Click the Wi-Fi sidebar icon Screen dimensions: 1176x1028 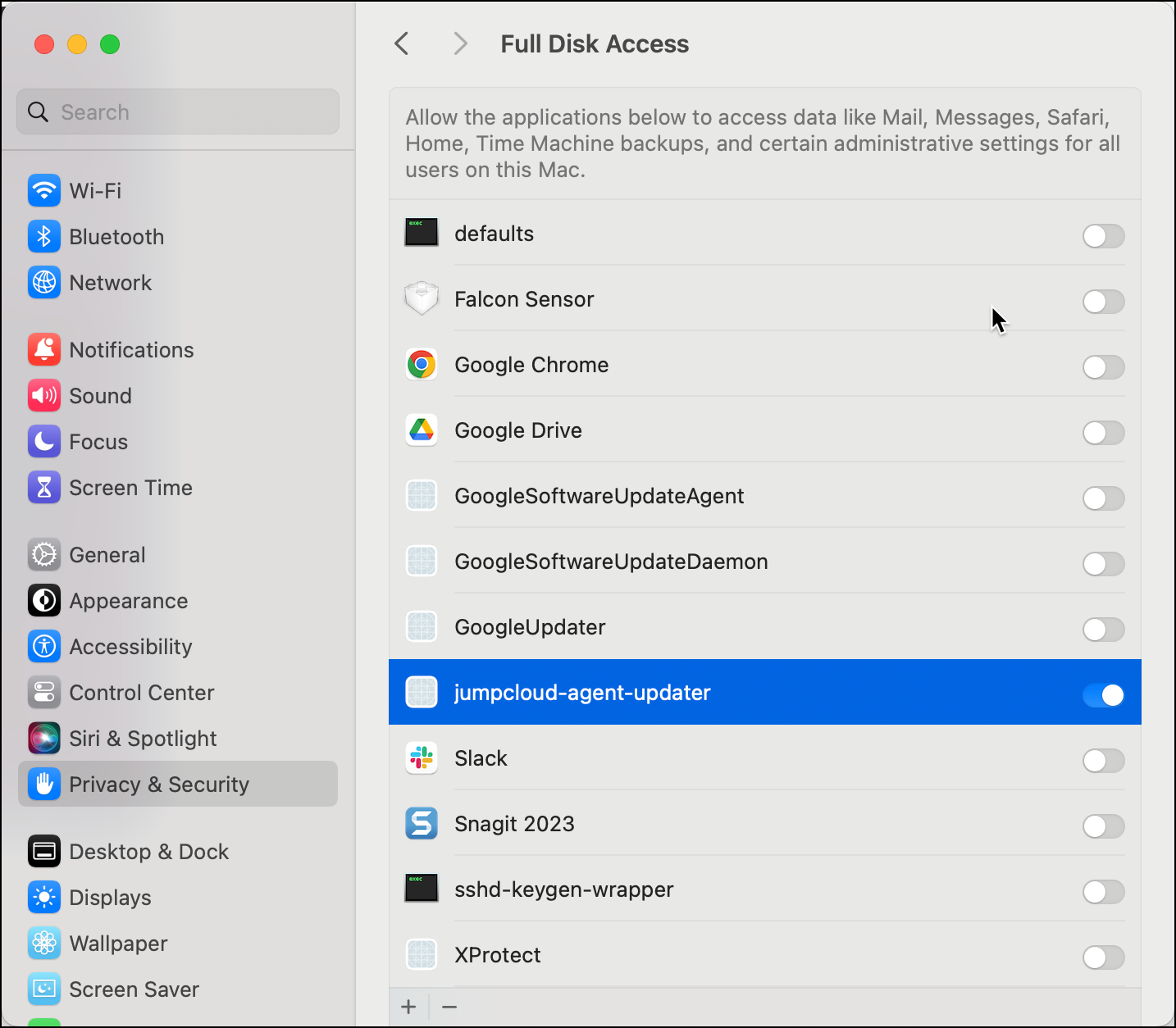tap(44, 190)
